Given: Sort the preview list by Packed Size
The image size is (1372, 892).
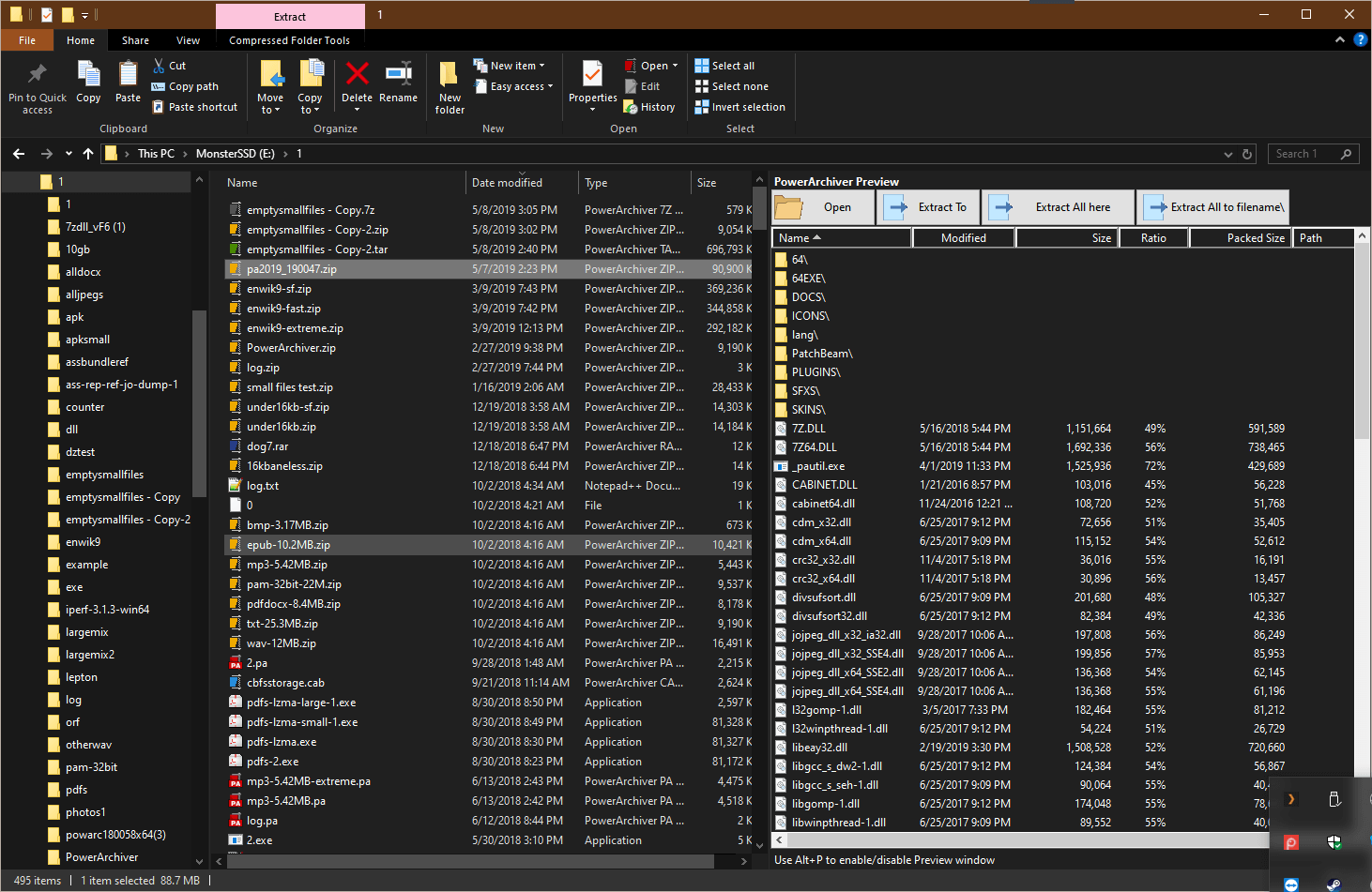Looking at the screenshot, I should 1240,238.
